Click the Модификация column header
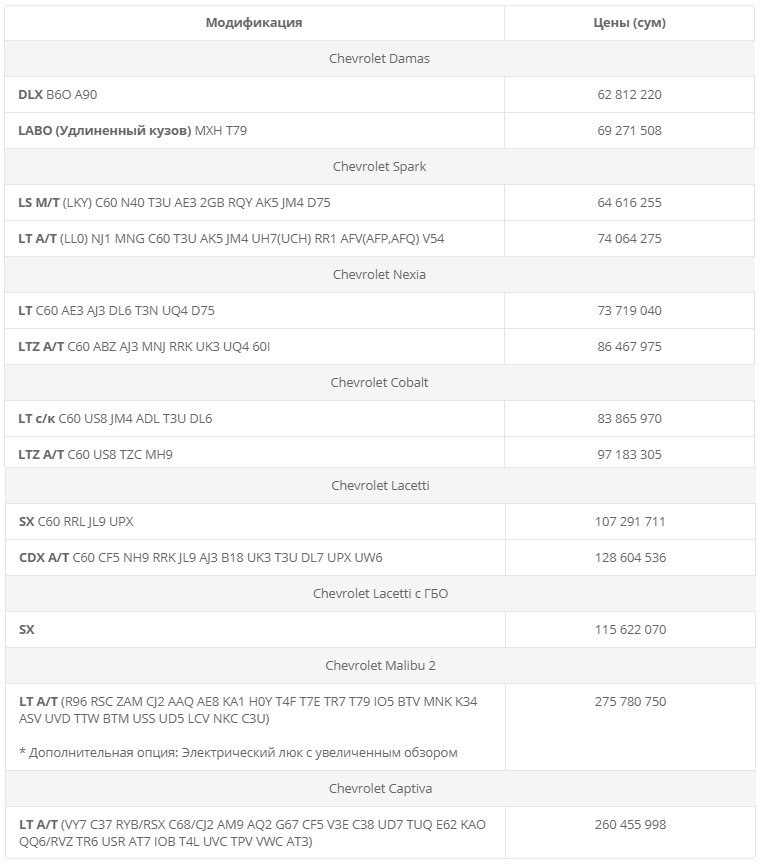Image resolution: width=764 pixels, height=868 pixels. pyautogui.click(x=254, y=22)
